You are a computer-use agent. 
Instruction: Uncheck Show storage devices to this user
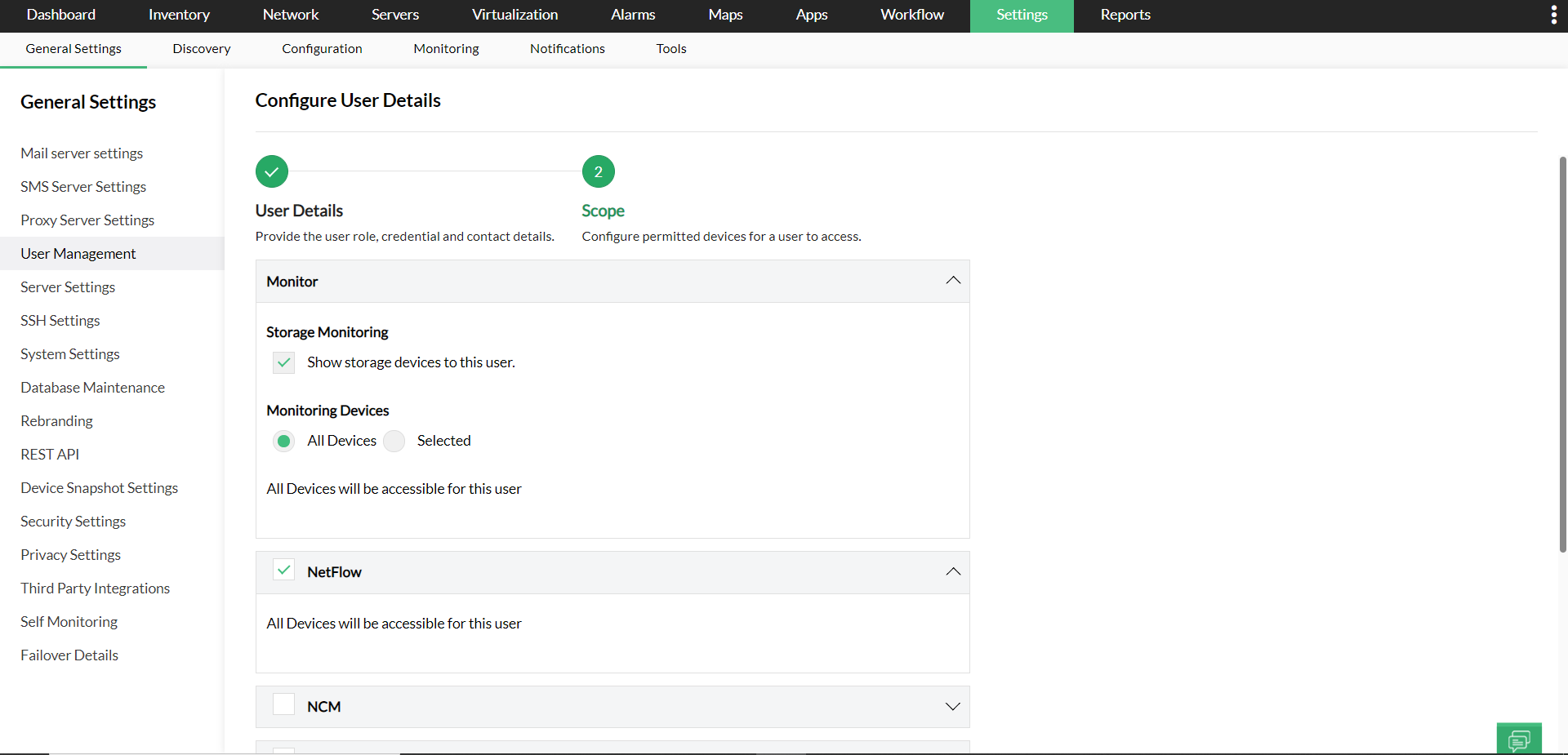tap(283, 362)
